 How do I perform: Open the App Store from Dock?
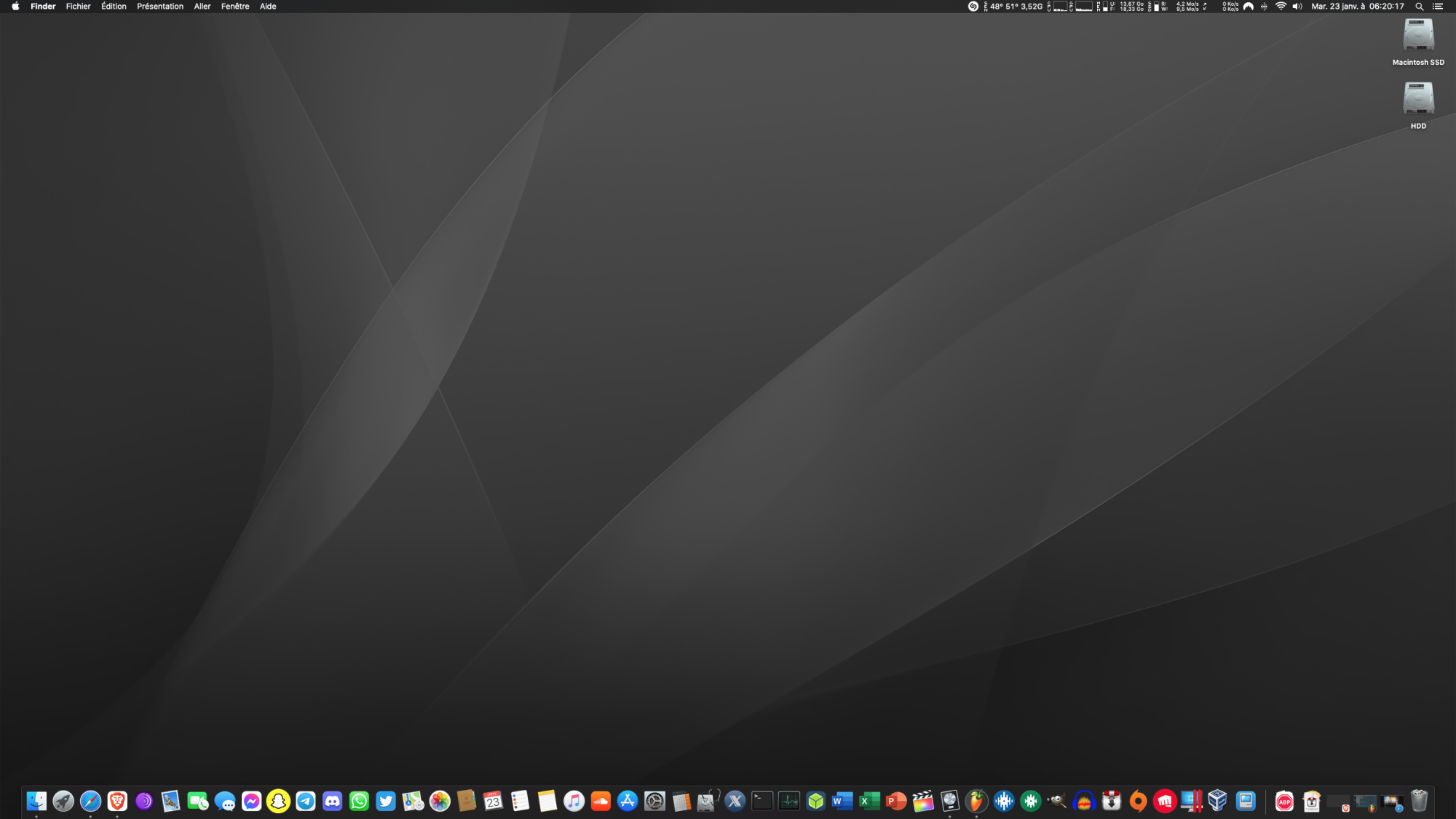point(628,802)
